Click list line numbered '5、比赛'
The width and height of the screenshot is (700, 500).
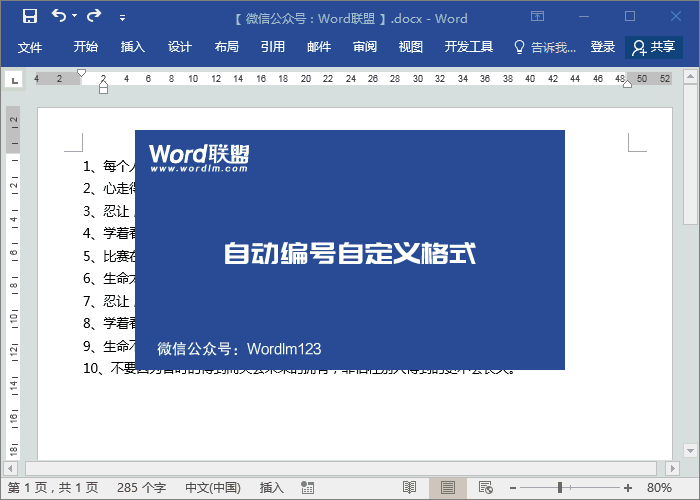point(109,256)
